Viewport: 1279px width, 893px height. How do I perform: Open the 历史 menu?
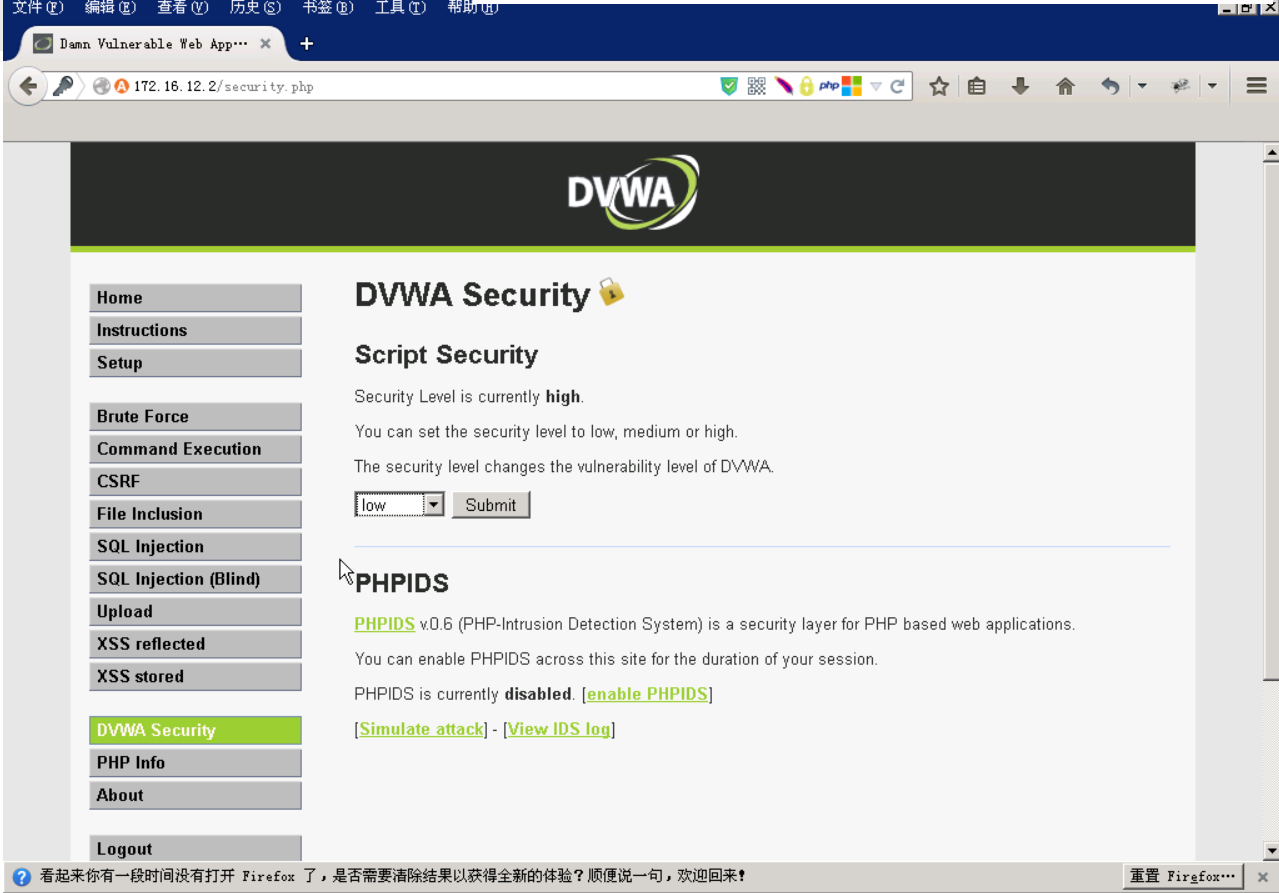[255, 7]
